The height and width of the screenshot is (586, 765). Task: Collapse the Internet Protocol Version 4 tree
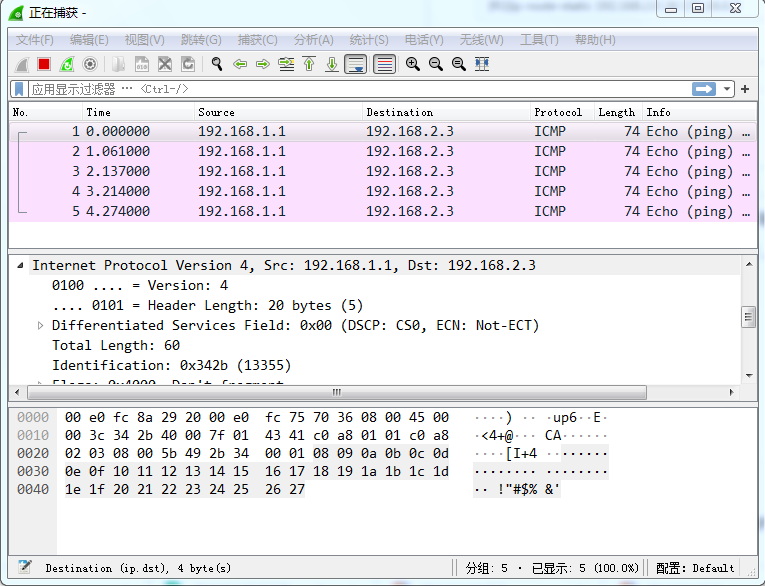[x=20, y=265]
